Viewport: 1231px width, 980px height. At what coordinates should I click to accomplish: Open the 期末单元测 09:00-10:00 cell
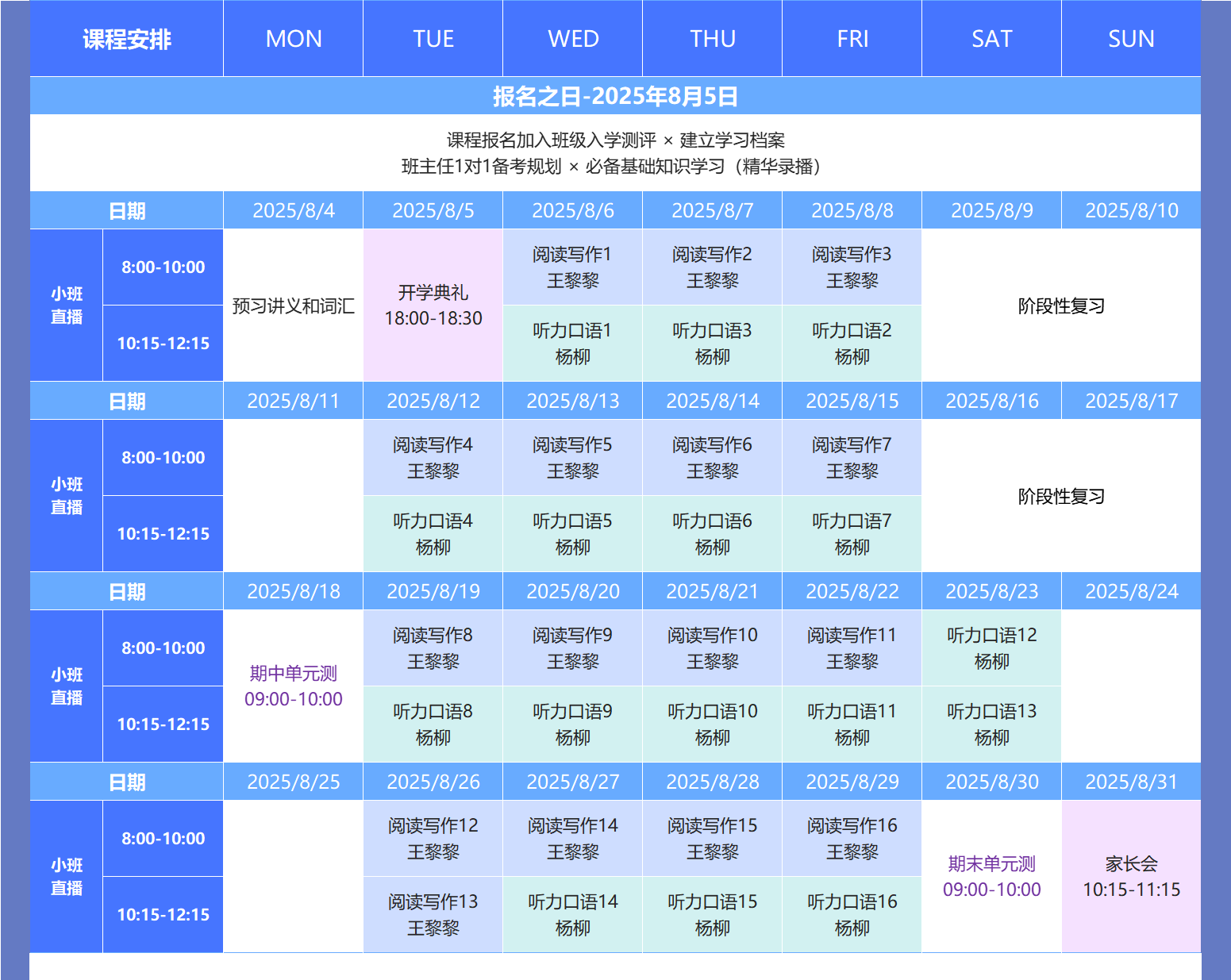991,877
